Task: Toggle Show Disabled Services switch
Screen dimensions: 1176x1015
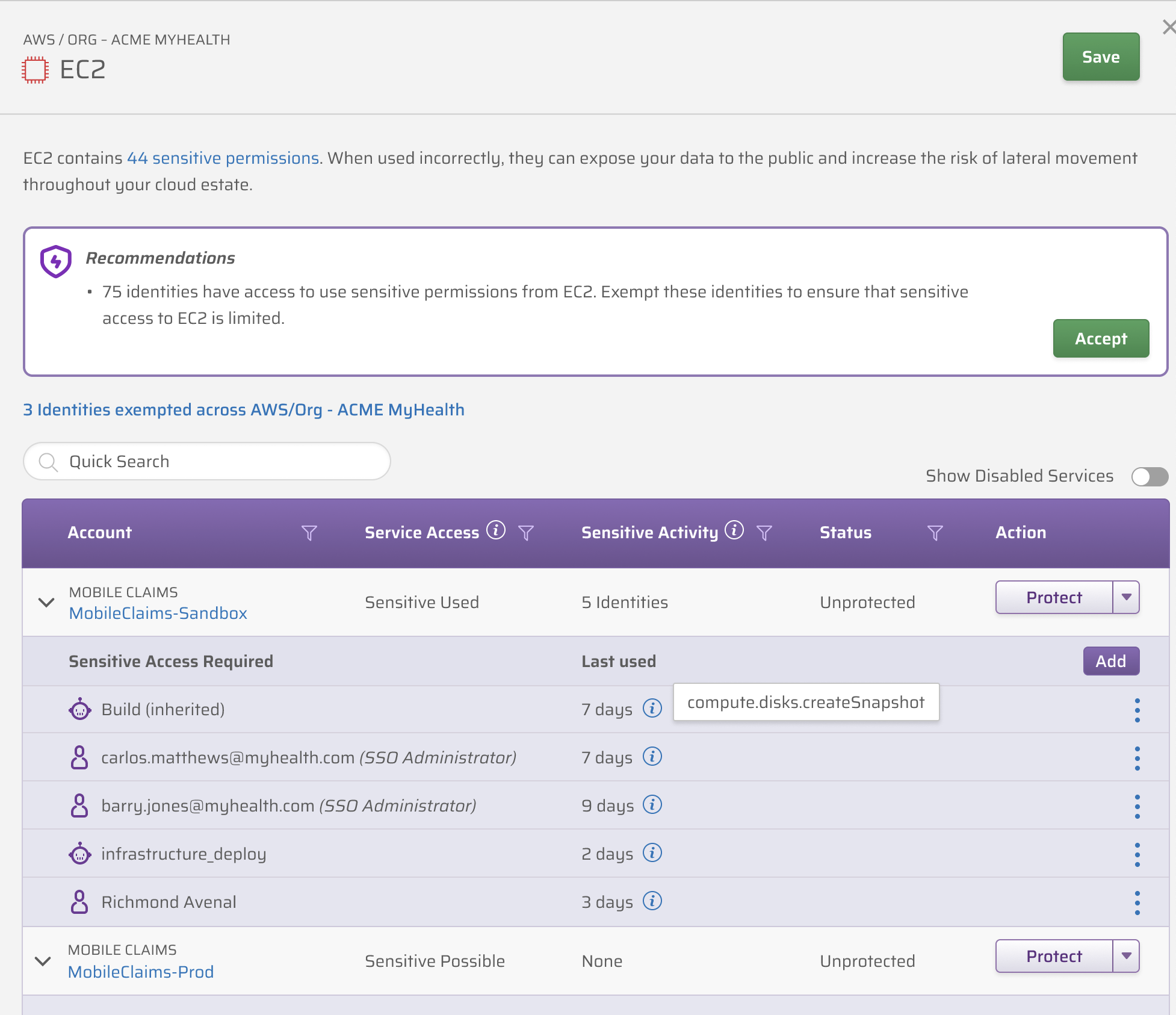Action: [1150, 477]
